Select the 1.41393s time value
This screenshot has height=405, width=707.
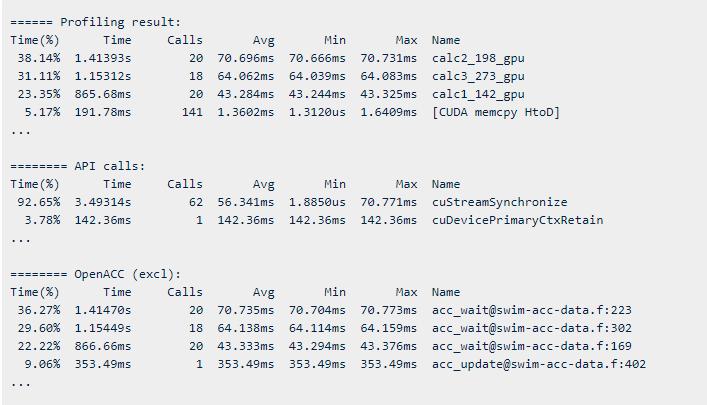tap(103, 58)
